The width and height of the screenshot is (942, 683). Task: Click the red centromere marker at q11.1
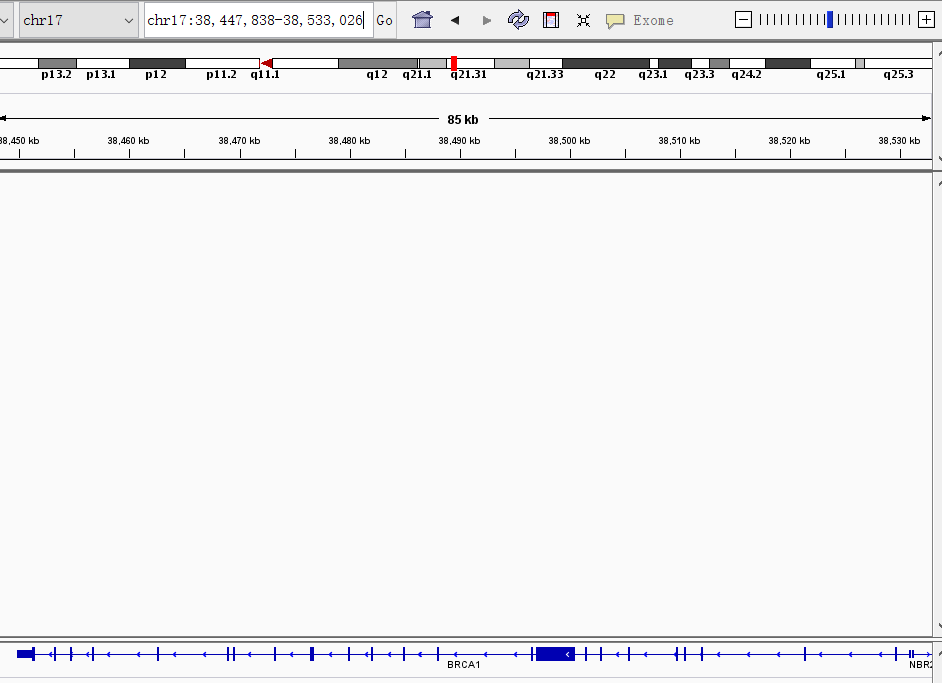pyautogui.click(x=266, y=63)
